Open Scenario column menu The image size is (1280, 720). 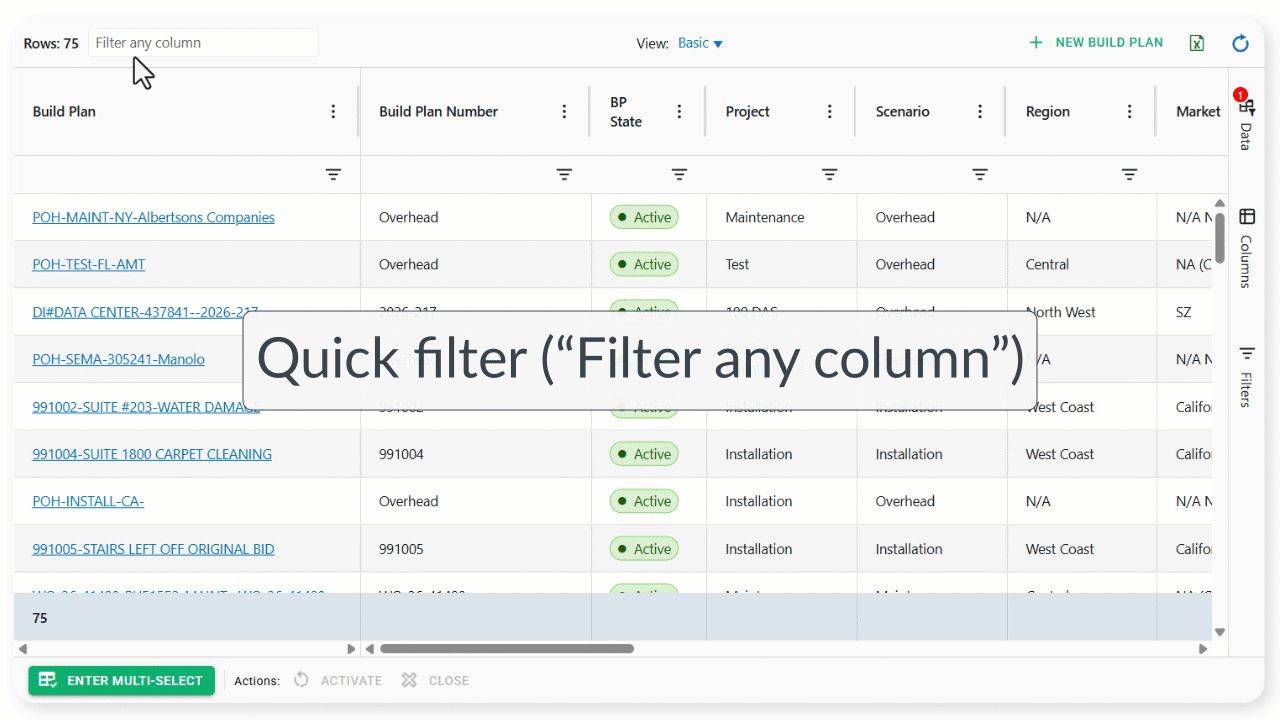pyautogui.click(x=980, y=112)
